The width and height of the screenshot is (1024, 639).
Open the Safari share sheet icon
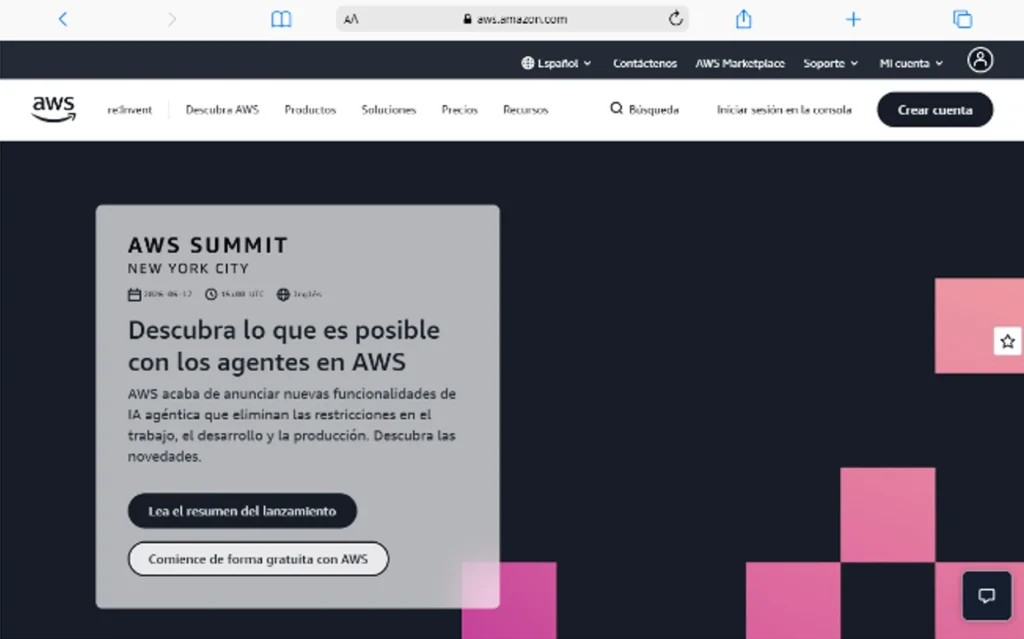[x=743, y=19]
